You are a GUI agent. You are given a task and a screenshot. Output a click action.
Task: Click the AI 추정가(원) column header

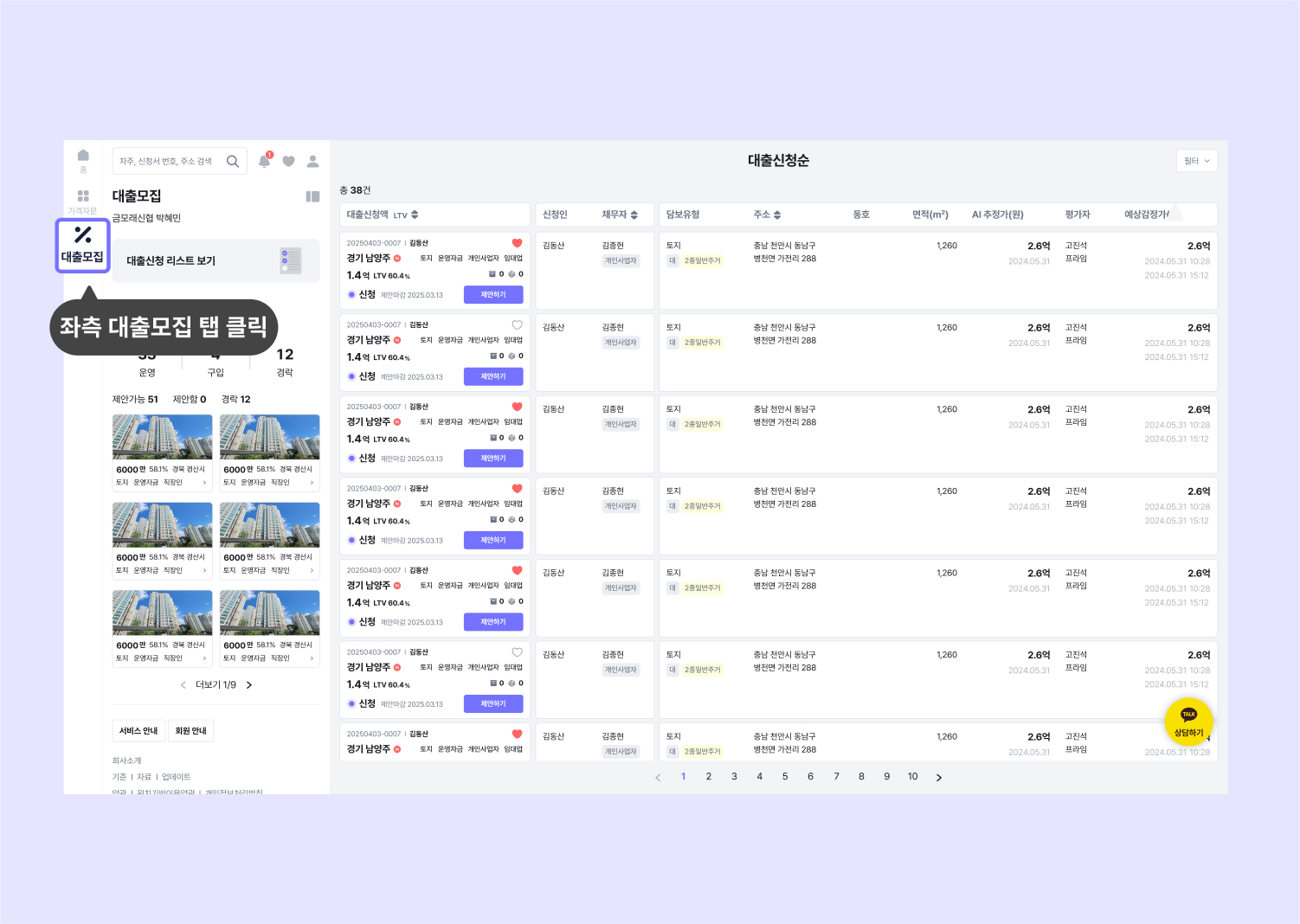[997, 215]
